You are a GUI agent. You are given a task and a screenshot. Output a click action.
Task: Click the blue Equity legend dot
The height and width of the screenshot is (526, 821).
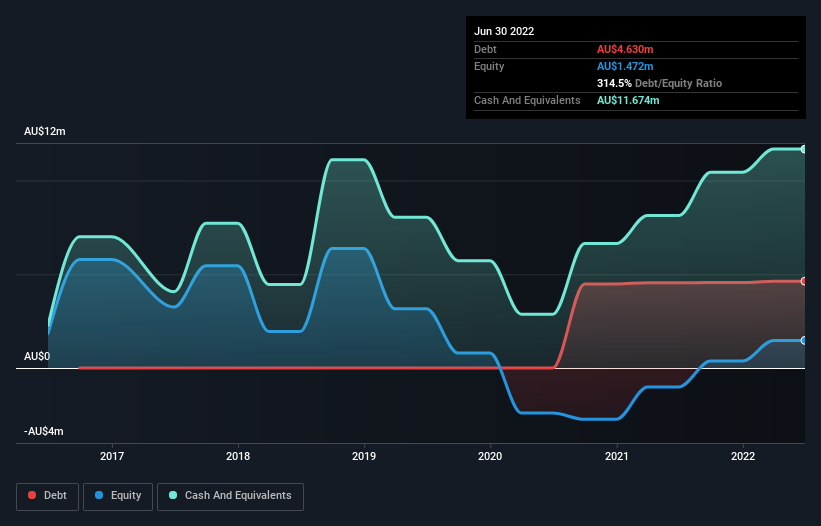tap(99, 495)
